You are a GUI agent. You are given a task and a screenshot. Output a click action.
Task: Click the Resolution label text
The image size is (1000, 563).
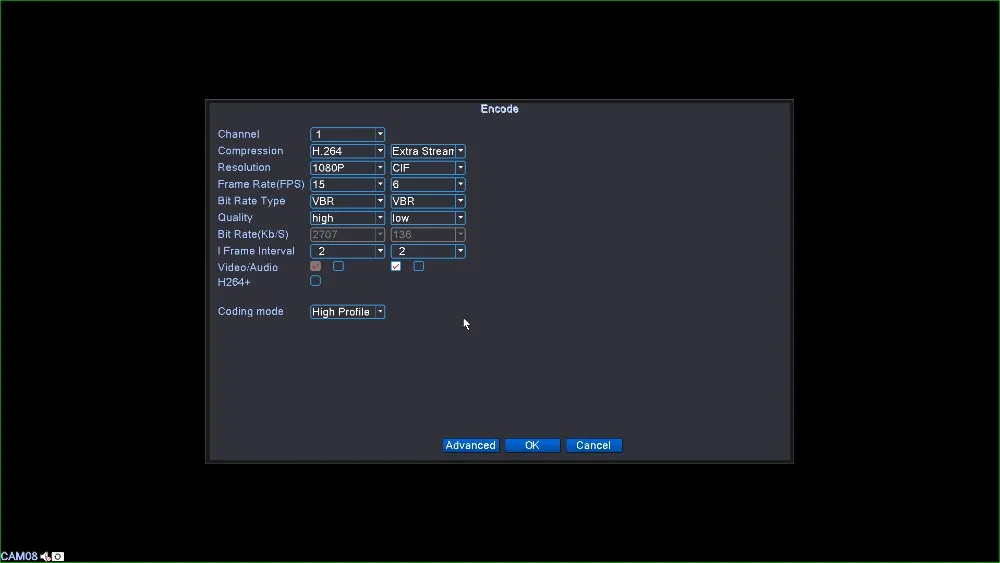244,168
